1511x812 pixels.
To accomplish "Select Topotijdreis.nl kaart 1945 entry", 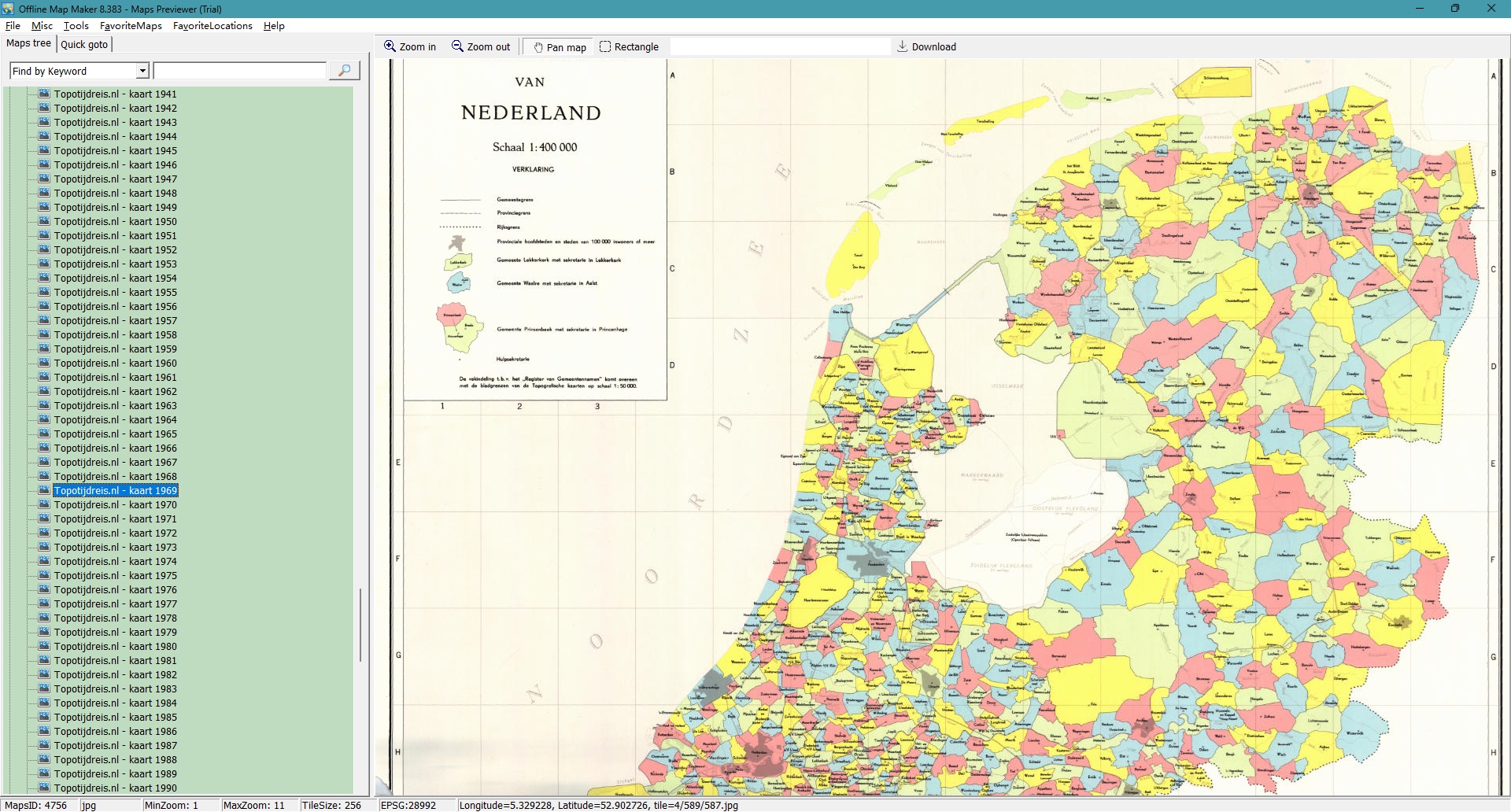I will pos(115,151).
